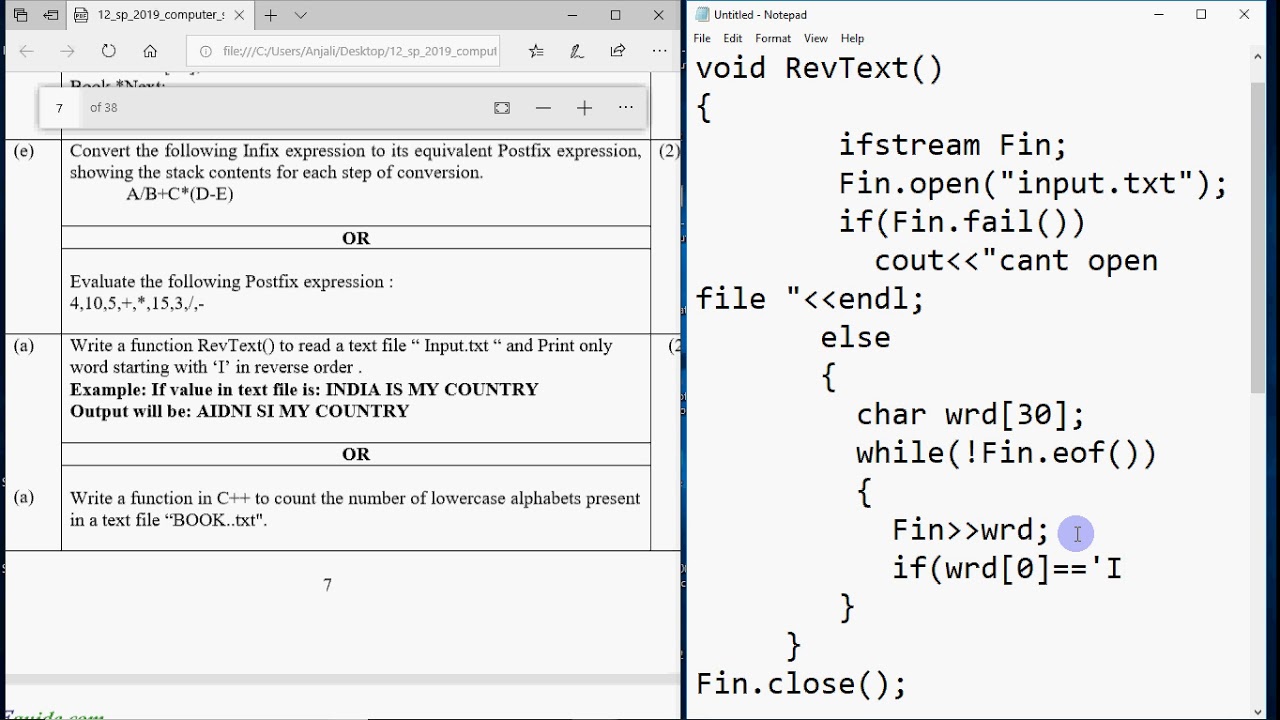This screenshot has width=1280, height=720.
Task: Fit the PDF page to width
Action: tap(502, 108)
